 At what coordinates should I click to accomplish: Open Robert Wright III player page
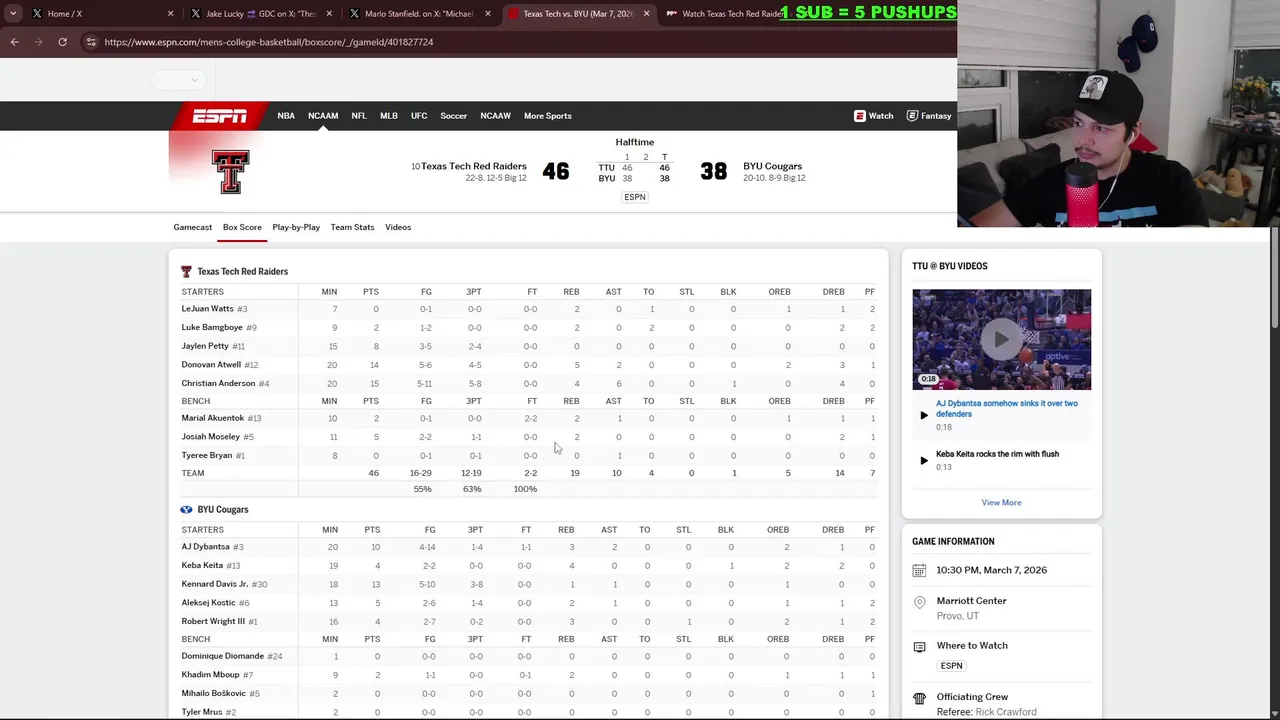pos(213,621)
